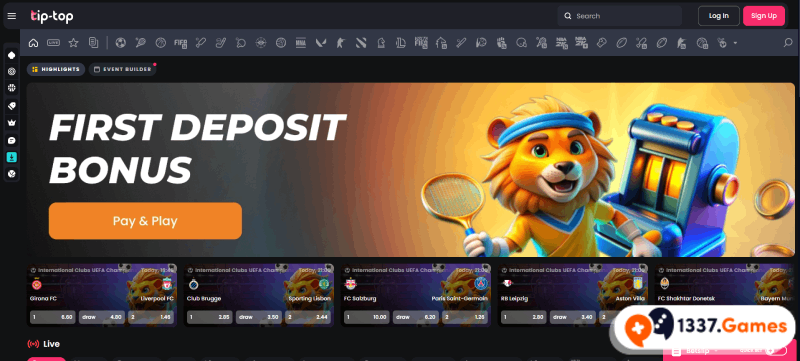Click the teal download sidebar icon
This screenshot has width=800, height=361.
(x=12, y=157)
